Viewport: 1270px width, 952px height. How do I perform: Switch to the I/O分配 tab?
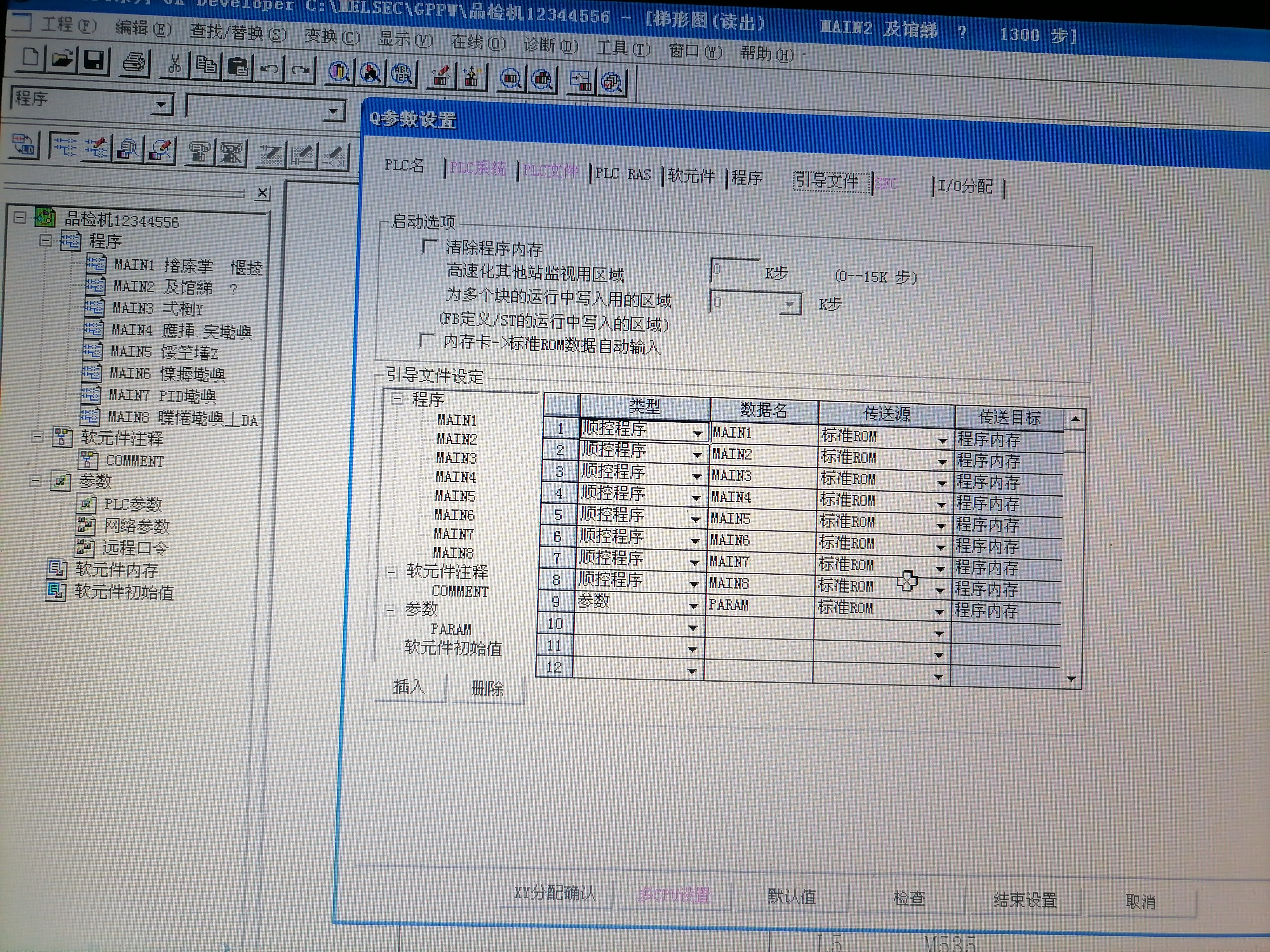pos(965,187)
